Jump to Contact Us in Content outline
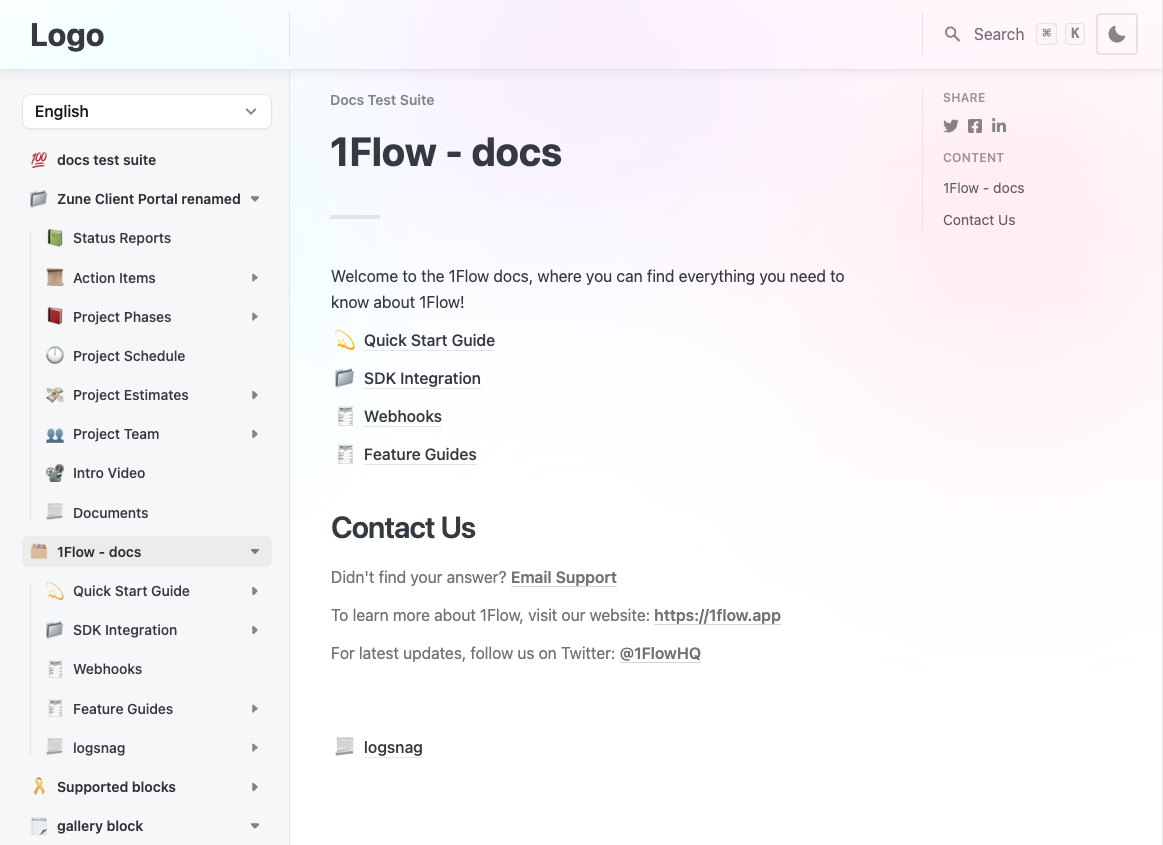This screenshot has width=1163, height=845. point(979,220)
